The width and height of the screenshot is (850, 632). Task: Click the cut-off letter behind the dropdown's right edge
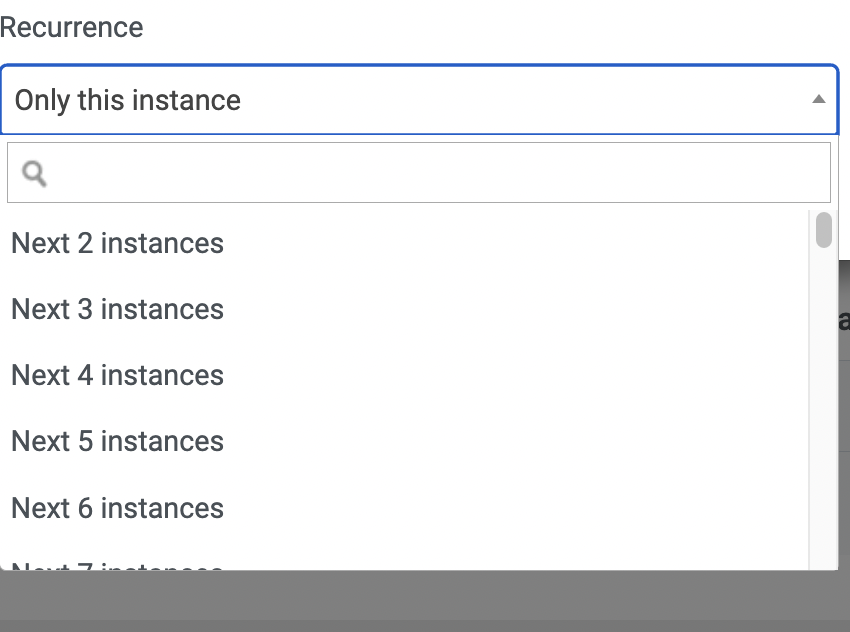click(x=845, y=321)
